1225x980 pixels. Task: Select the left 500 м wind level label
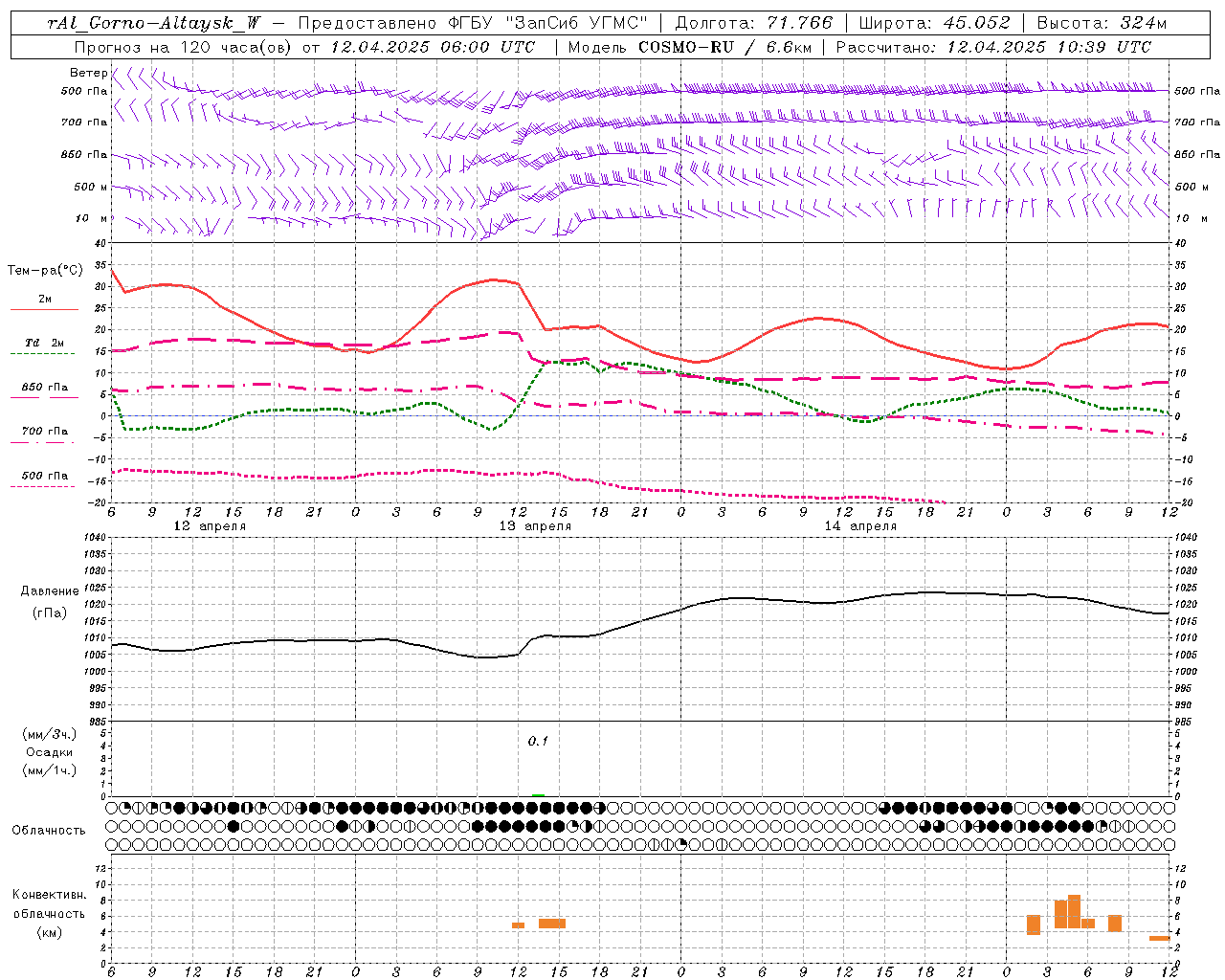coord(91,187)
